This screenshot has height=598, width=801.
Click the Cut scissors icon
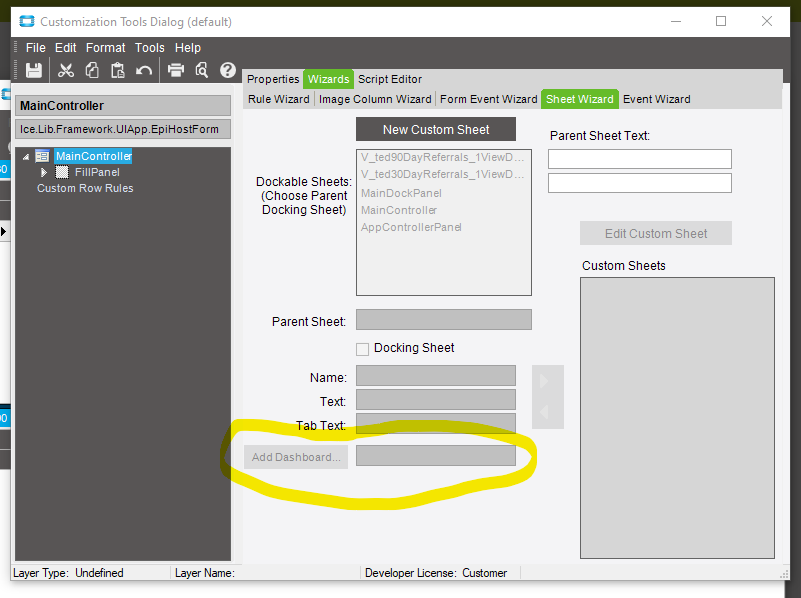(66, 70)
